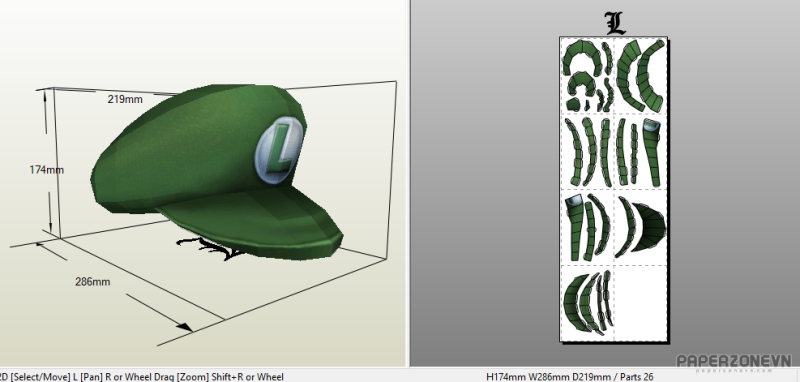Click the 174mm height dimension label
Screen dimensions: 800x382
pos(46,170)
